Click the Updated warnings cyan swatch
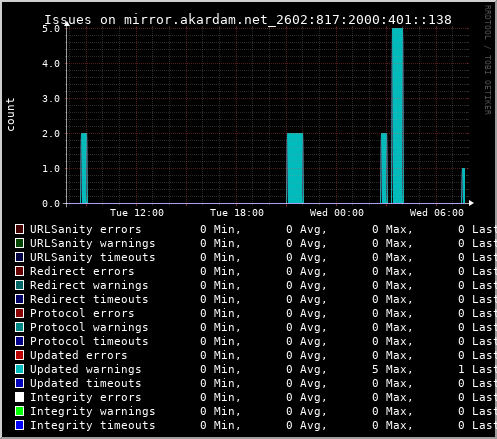Image resolution: width=497 pixels, height=439 pixels. [19, 369]
